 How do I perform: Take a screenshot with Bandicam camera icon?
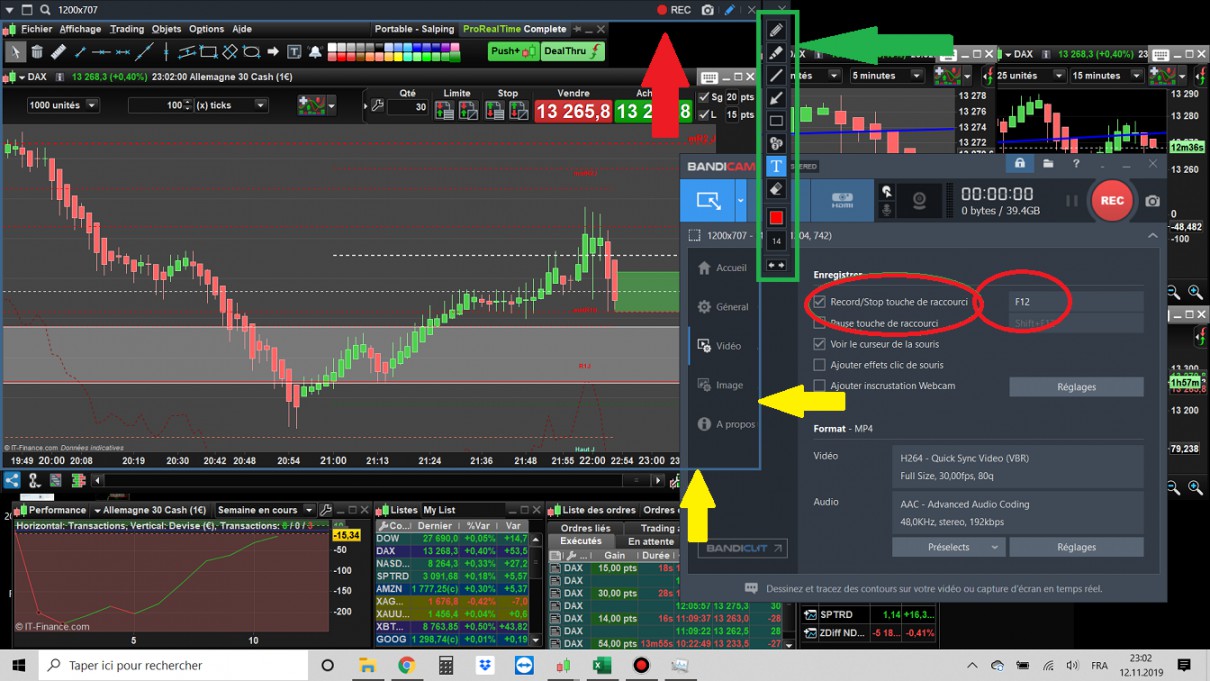click(1153, 201)
